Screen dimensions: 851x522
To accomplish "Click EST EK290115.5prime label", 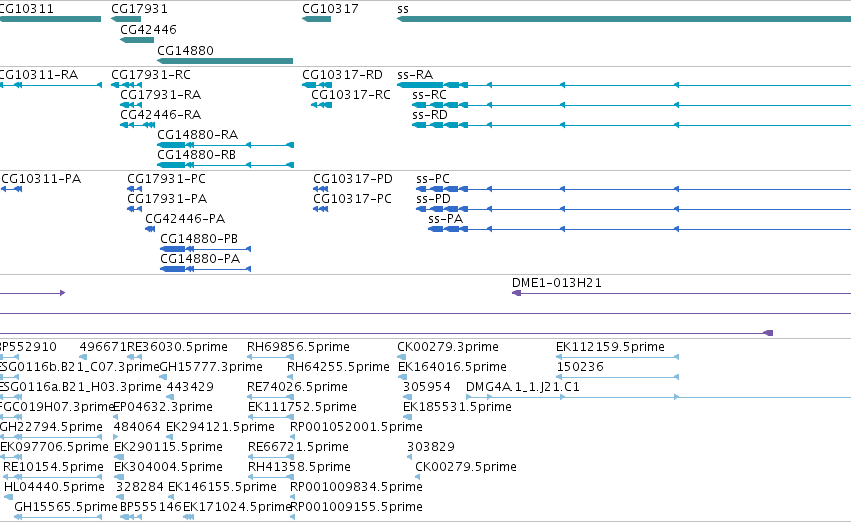I will pyautogui.click(x=168, y=447).
